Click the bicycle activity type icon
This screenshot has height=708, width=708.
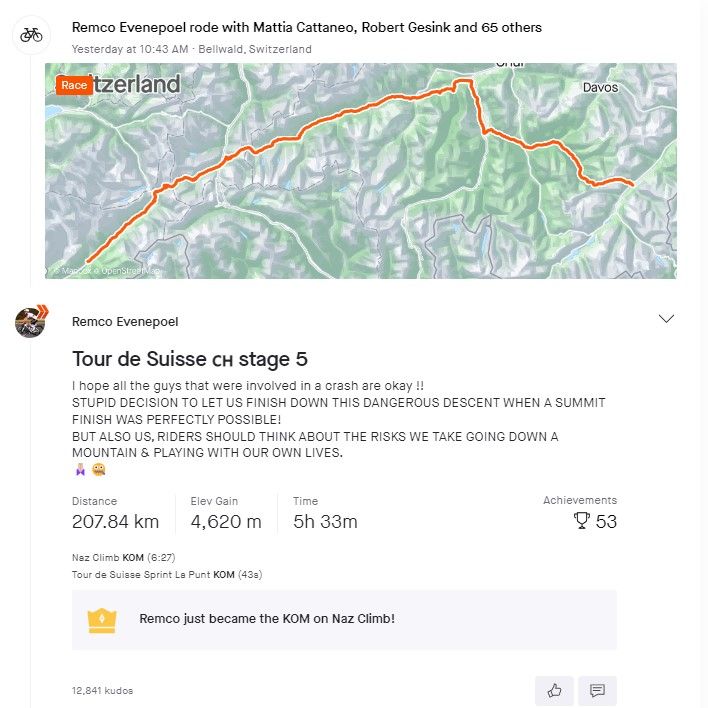(x=32, y=35)
